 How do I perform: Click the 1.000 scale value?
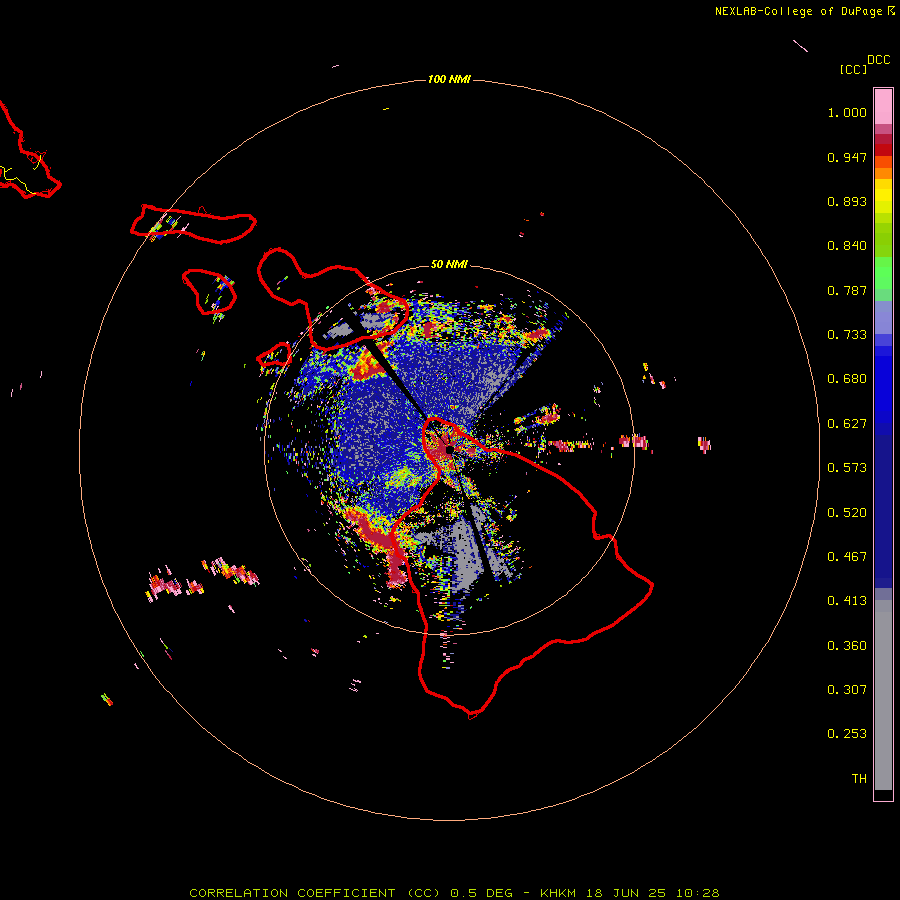[x=847, y=112]
